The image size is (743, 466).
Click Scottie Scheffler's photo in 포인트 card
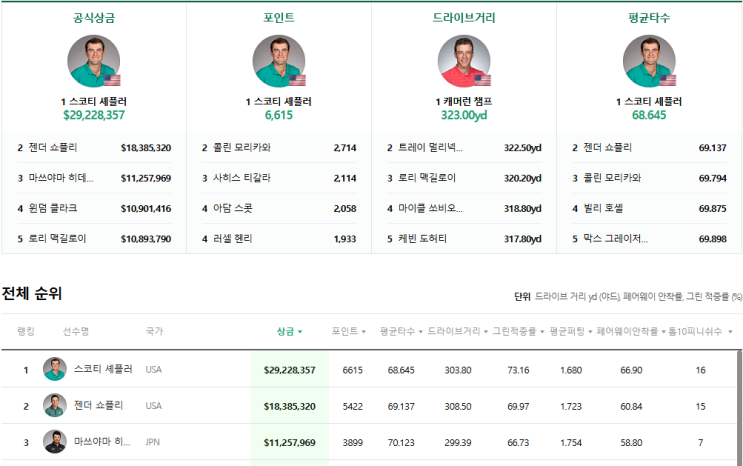pos(278,62)
